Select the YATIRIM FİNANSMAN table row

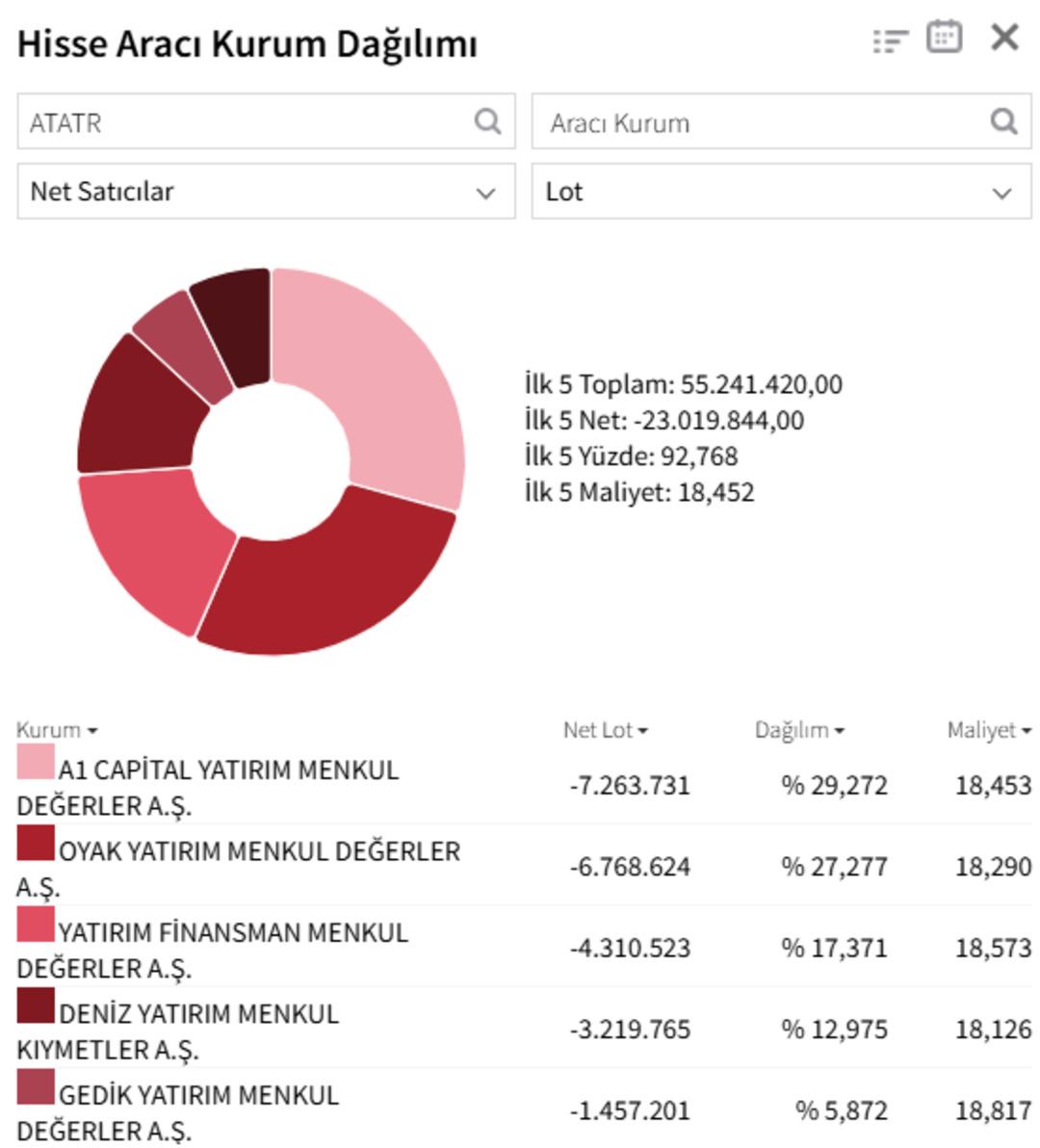pos(385,939)
